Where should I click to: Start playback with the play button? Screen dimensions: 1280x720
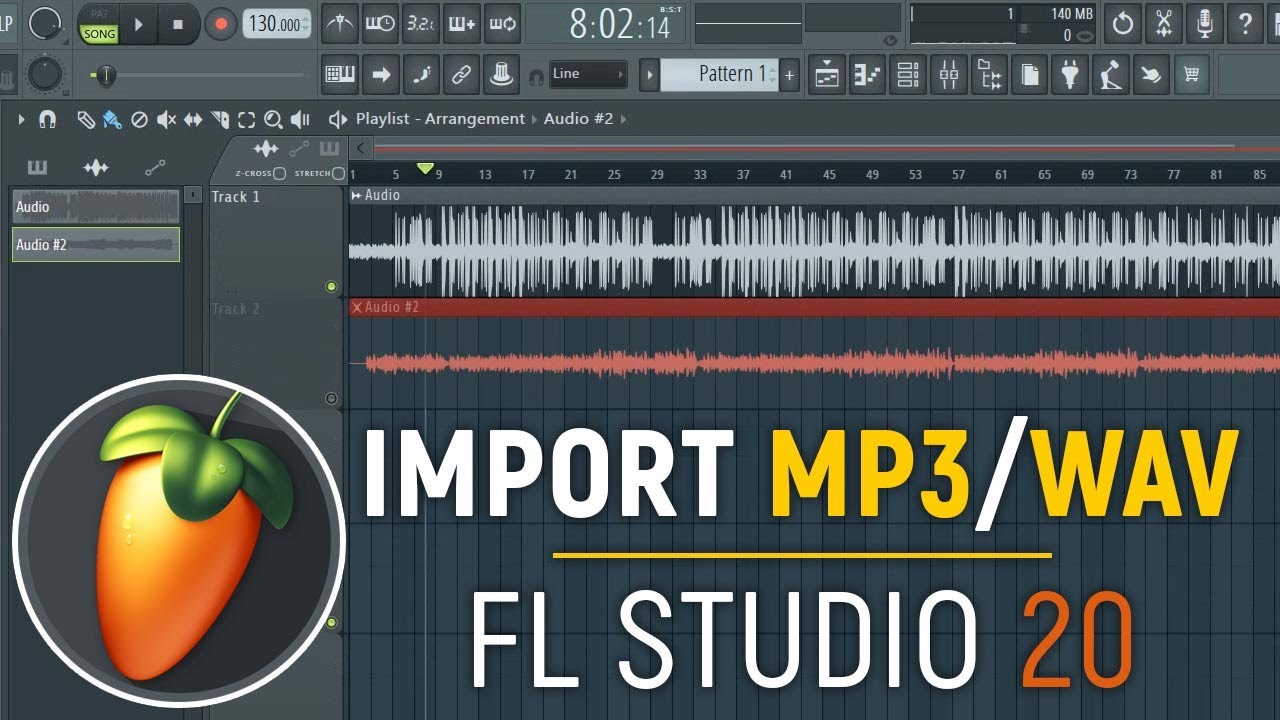(140, 24)
